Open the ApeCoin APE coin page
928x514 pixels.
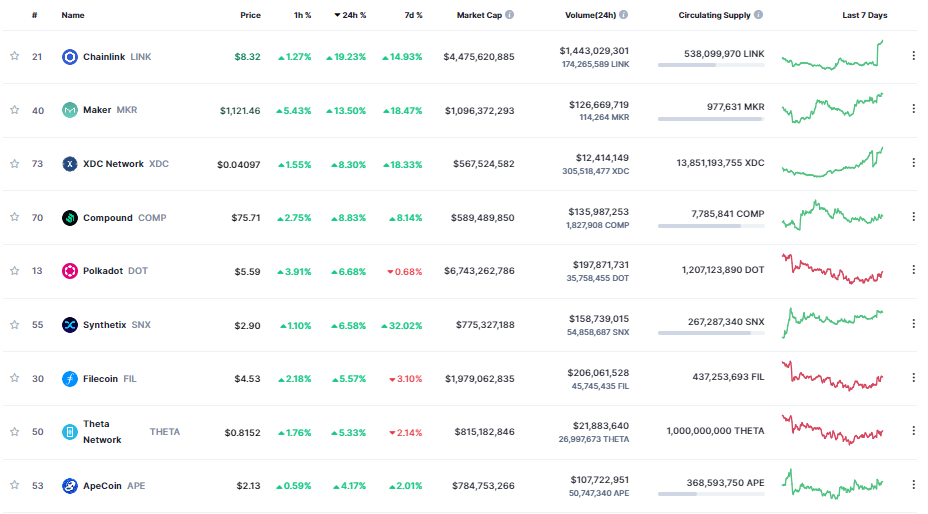[x=114, y=486]
